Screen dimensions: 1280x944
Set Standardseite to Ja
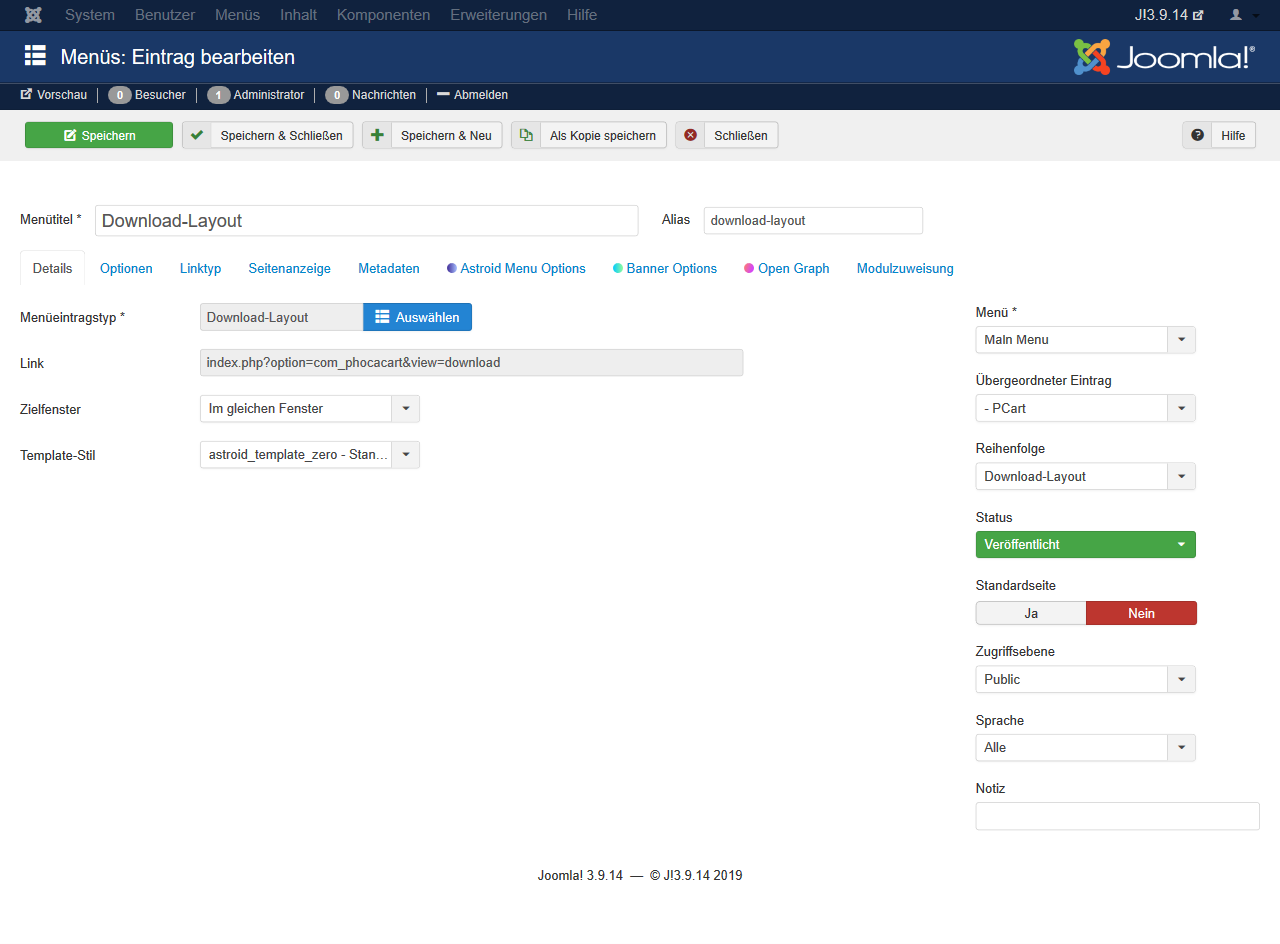(1030, 613)
